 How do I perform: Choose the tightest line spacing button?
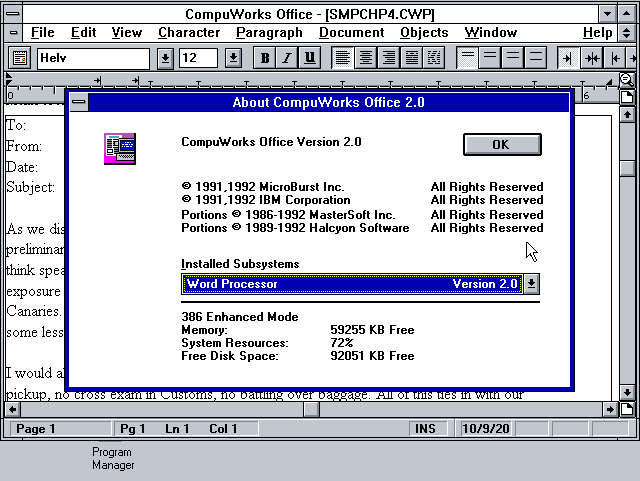467,58
